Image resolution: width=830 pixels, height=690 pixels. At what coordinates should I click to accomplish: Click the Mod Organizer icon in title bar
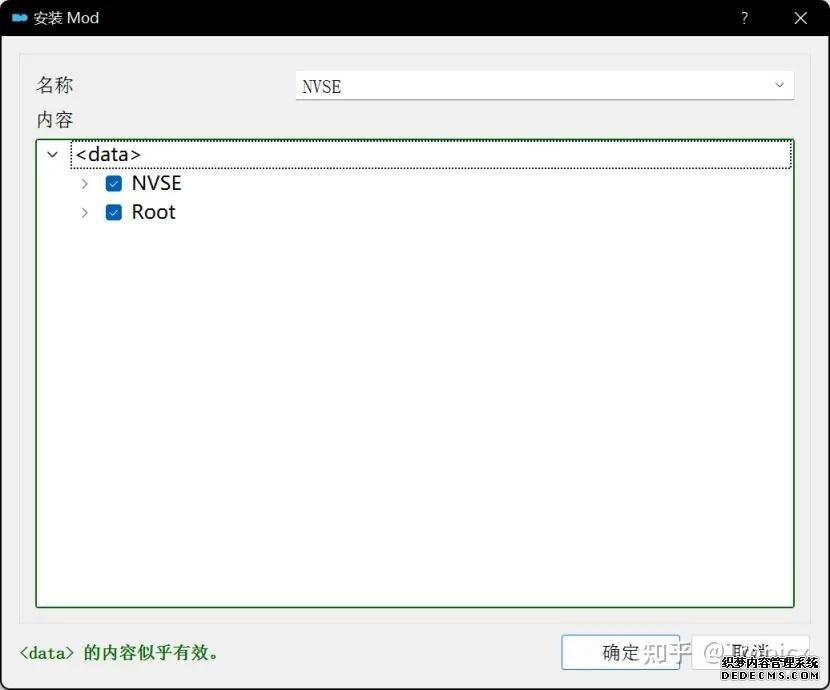coord(19,18)
